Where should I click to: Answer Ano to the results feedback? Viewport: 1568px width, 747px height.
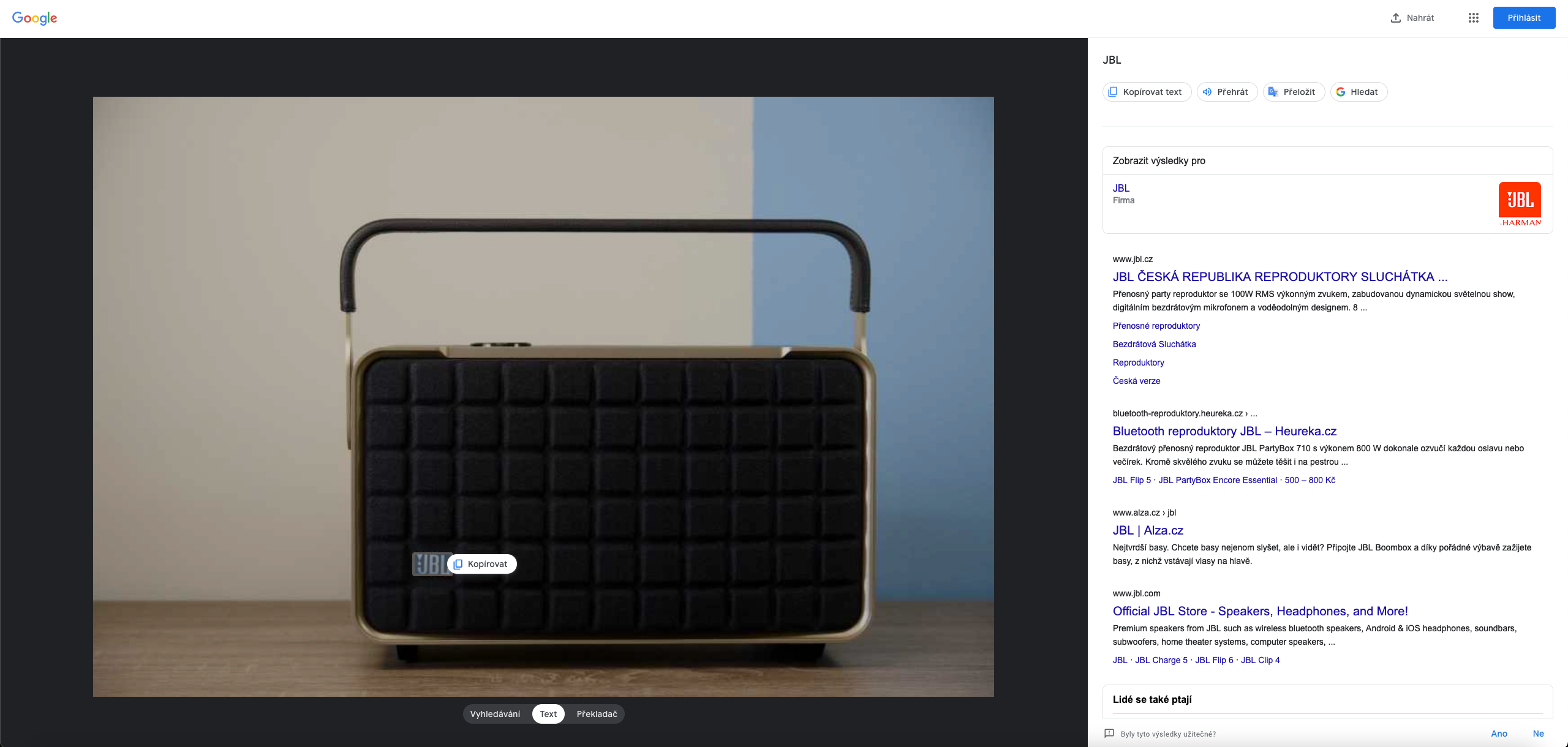click(x=1499, y=734)
